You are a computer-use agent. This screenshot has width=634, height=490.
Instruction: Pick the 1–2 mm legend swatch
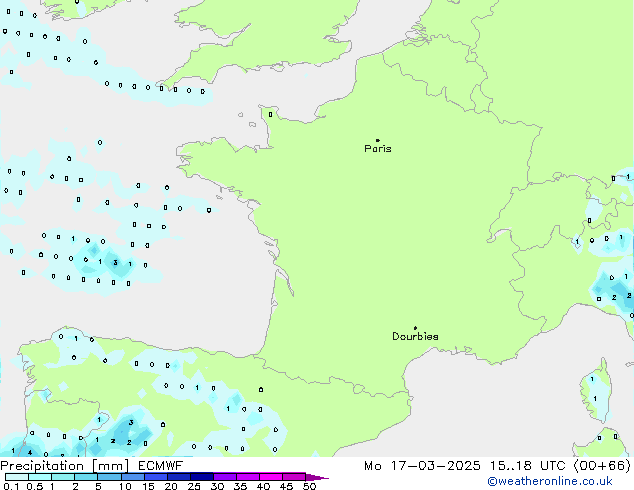(63, 477)
